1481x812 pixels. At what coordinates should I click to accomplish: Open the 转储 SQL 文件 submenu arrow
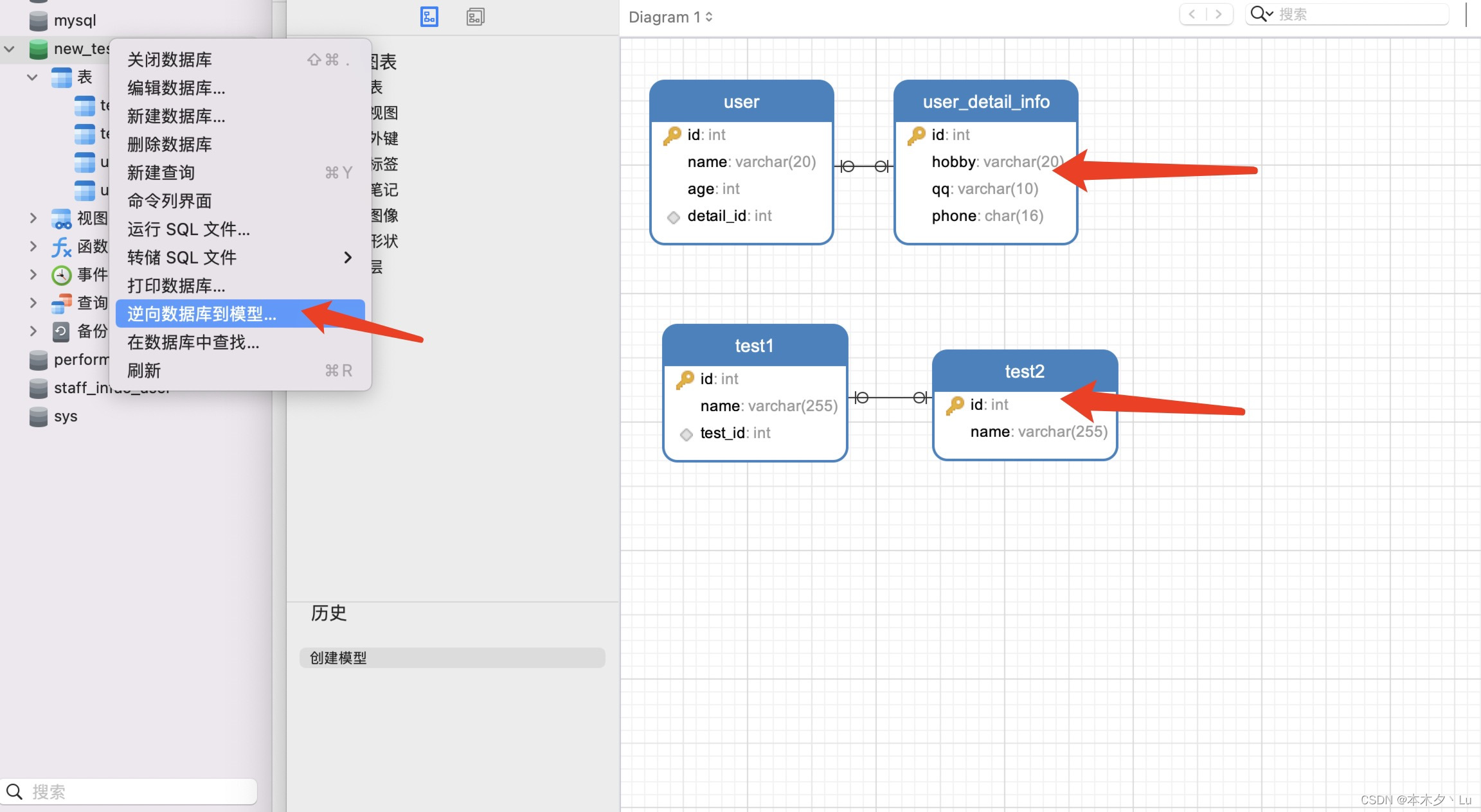point(348,258)
